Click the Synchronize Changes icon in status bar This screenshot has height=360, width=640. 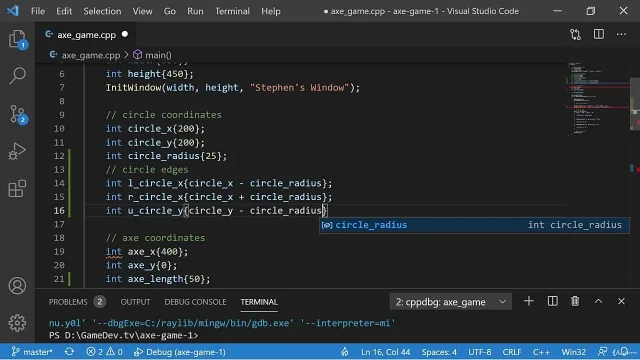pos(69,352)
